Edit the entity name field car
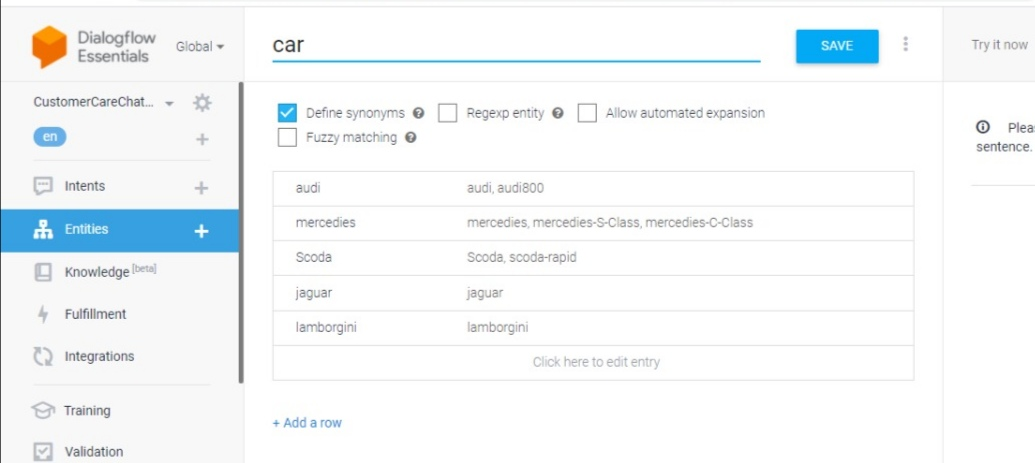This screenshot has height=463, width=1035. [516, 45]
